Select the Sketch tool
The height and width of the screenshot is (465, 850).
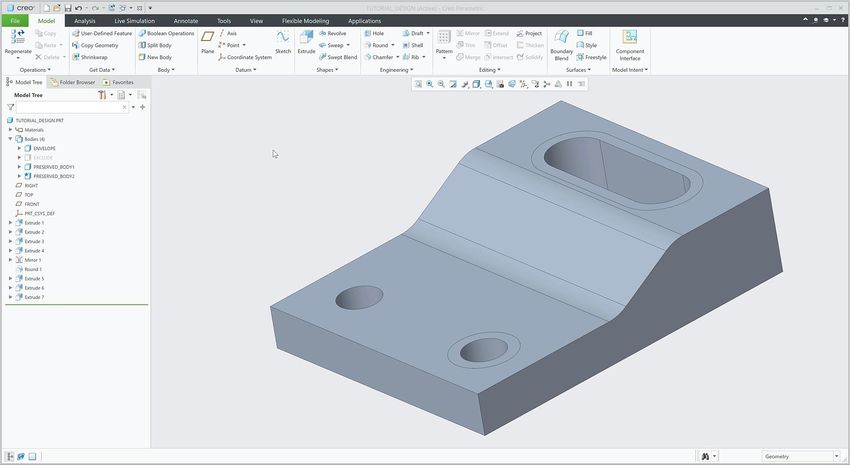coord(283,40)
